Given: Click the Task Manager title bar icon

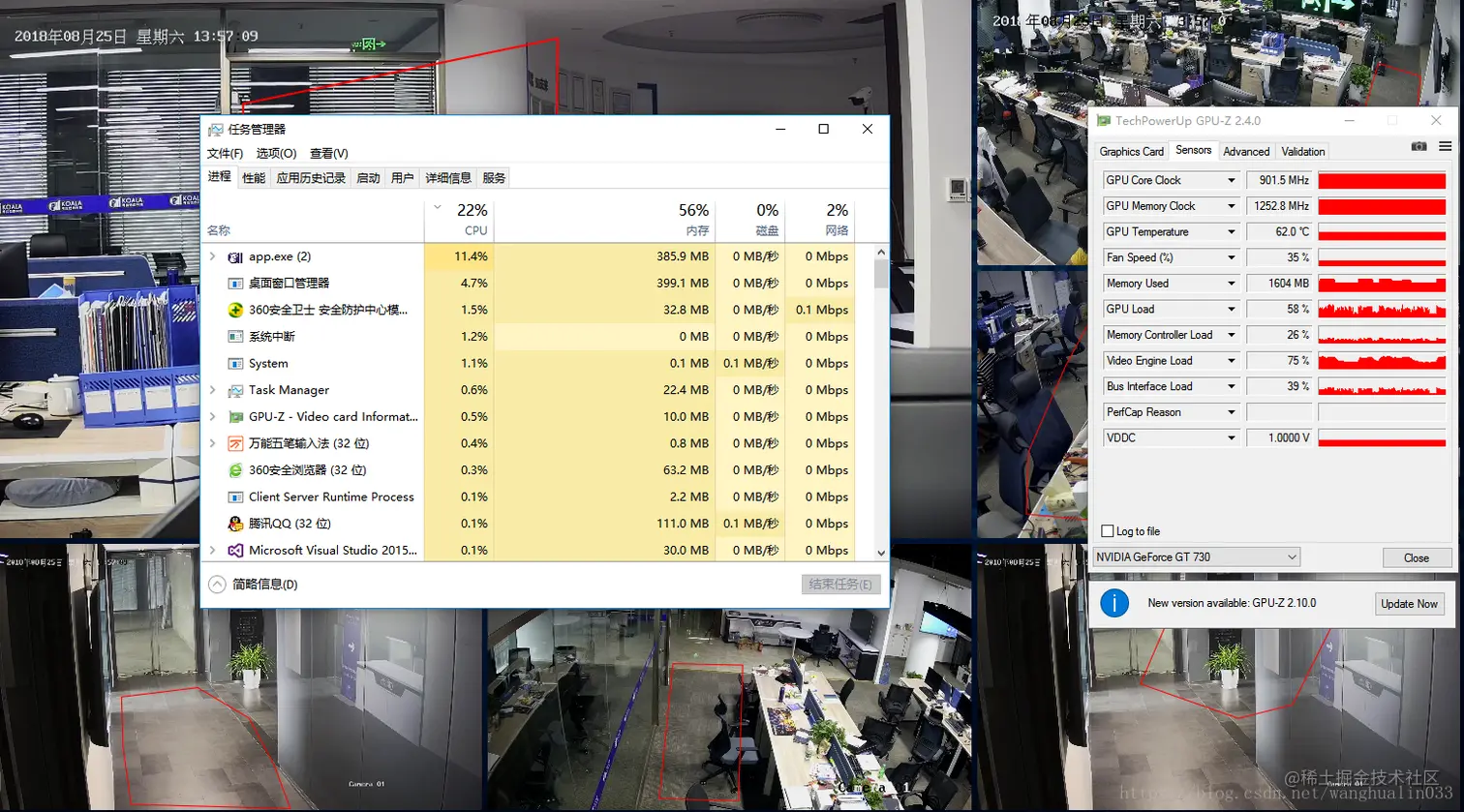Looking at the screenshot, I should pos(215,129).
